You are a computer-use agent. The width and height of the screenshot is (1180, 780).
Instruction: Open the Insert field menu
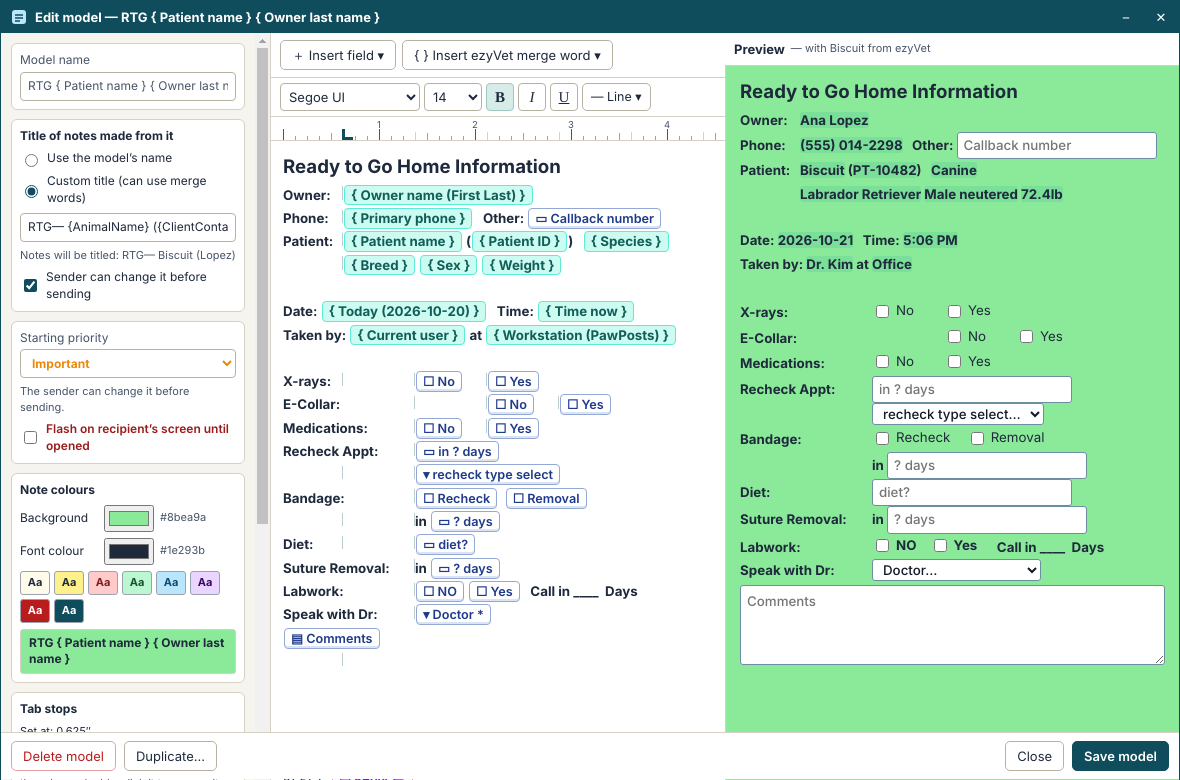tap(338, 56)
